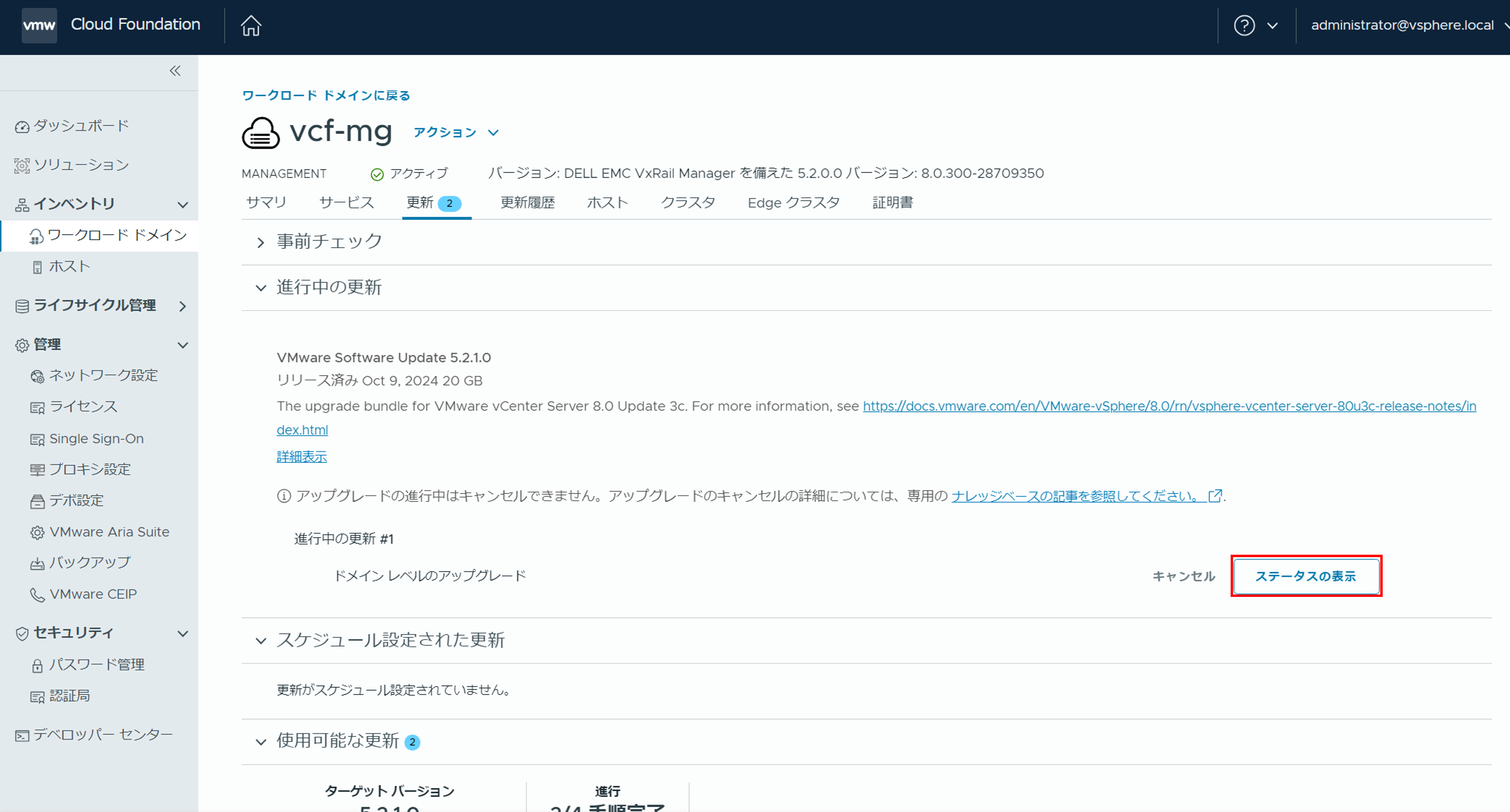Click the デポ設定 icon
The height and width of the screenshot is (812, 1510).
(37, 502)
